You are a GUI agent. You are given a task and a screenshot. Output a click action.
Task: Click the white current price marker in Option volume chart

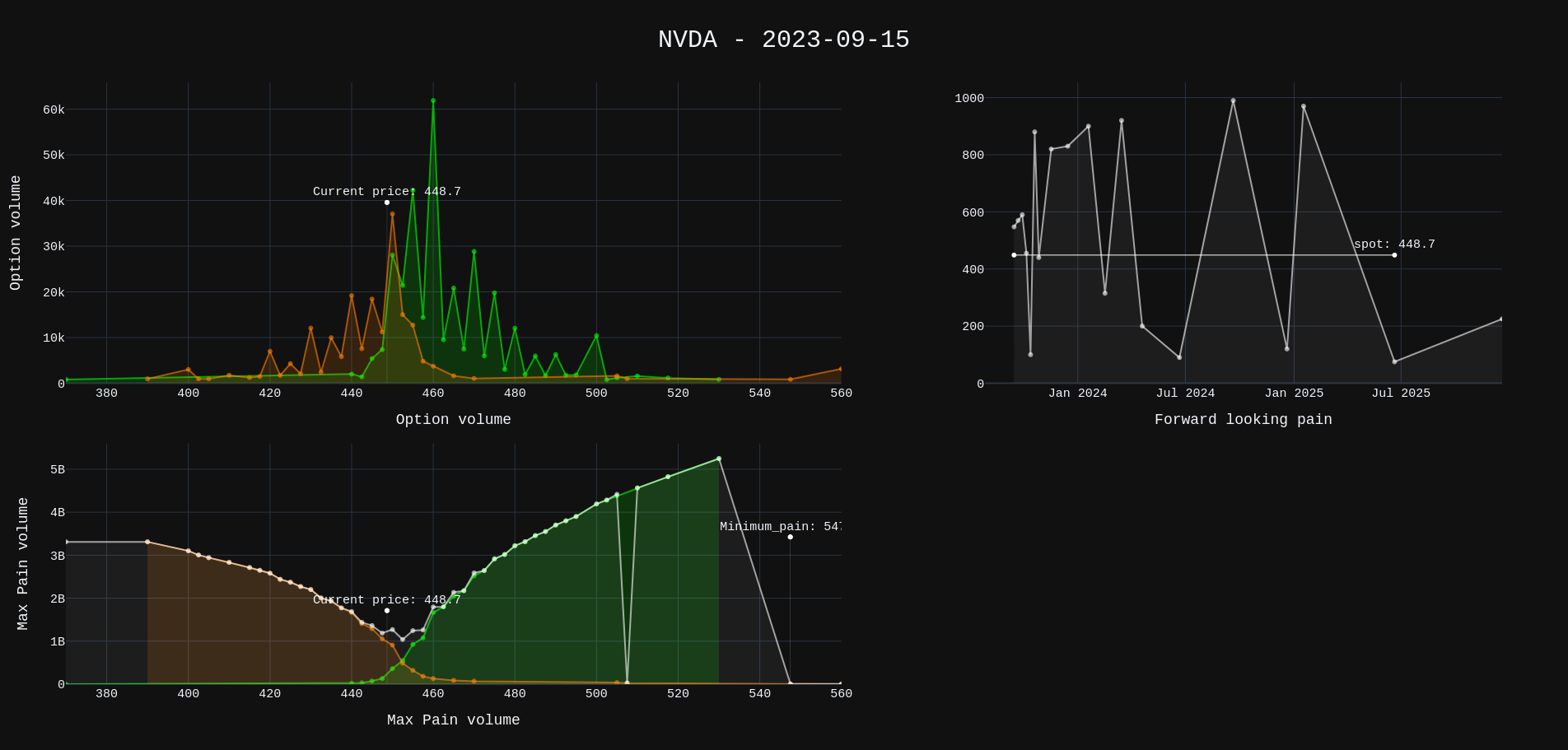click(387, 203)
